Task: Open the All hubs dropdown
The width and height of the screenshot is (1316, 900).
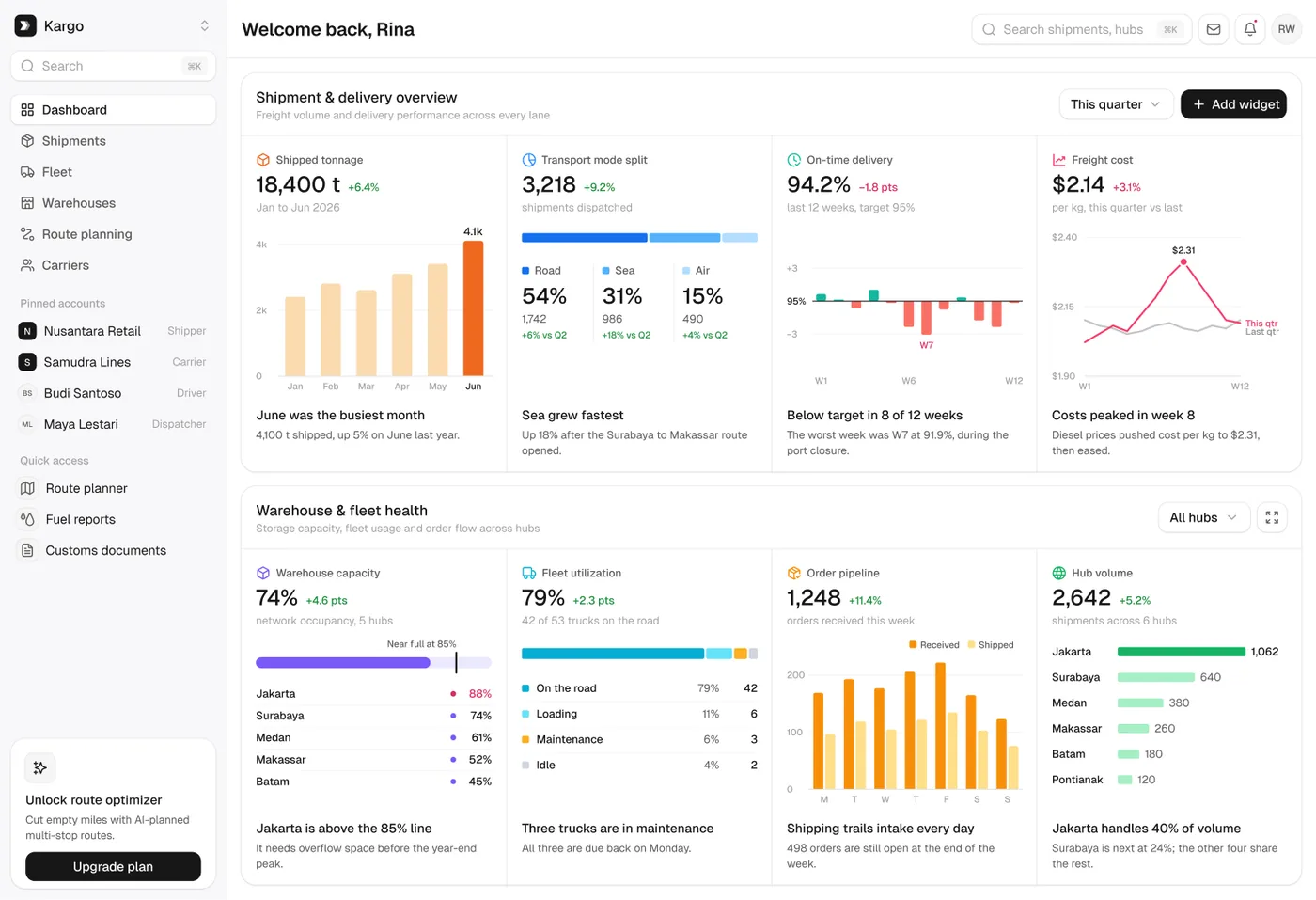Action: [1204, 517]
